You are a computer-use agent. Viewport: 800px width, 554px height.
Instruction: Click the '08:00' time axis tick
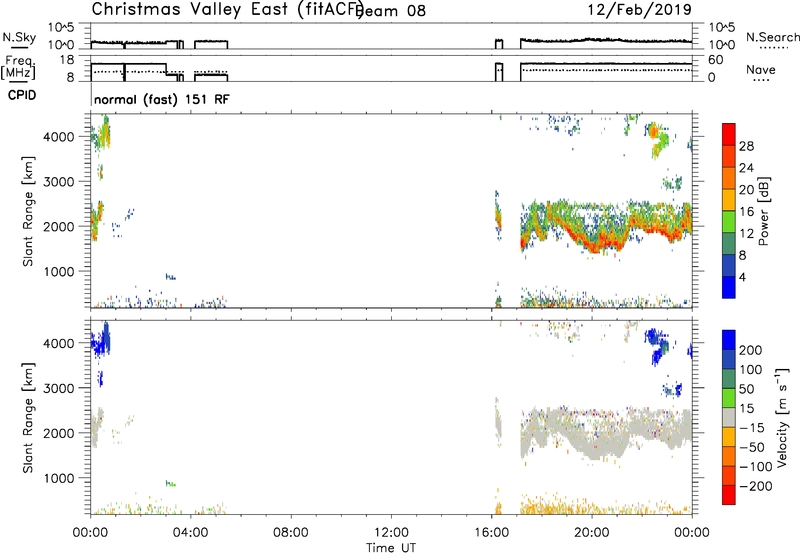(x=291, y=533)
